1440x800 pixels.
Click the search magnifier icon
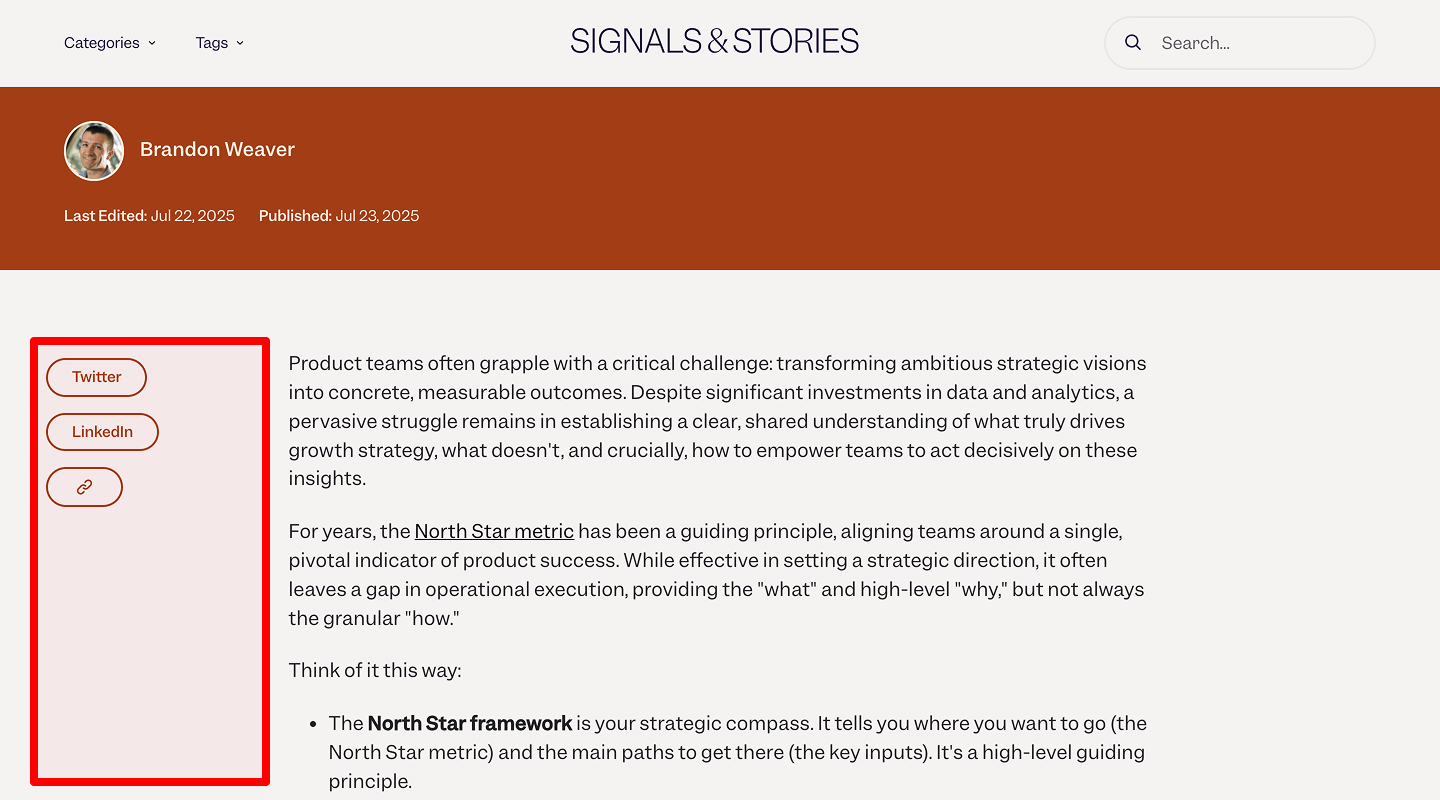tap(1133, 43)
